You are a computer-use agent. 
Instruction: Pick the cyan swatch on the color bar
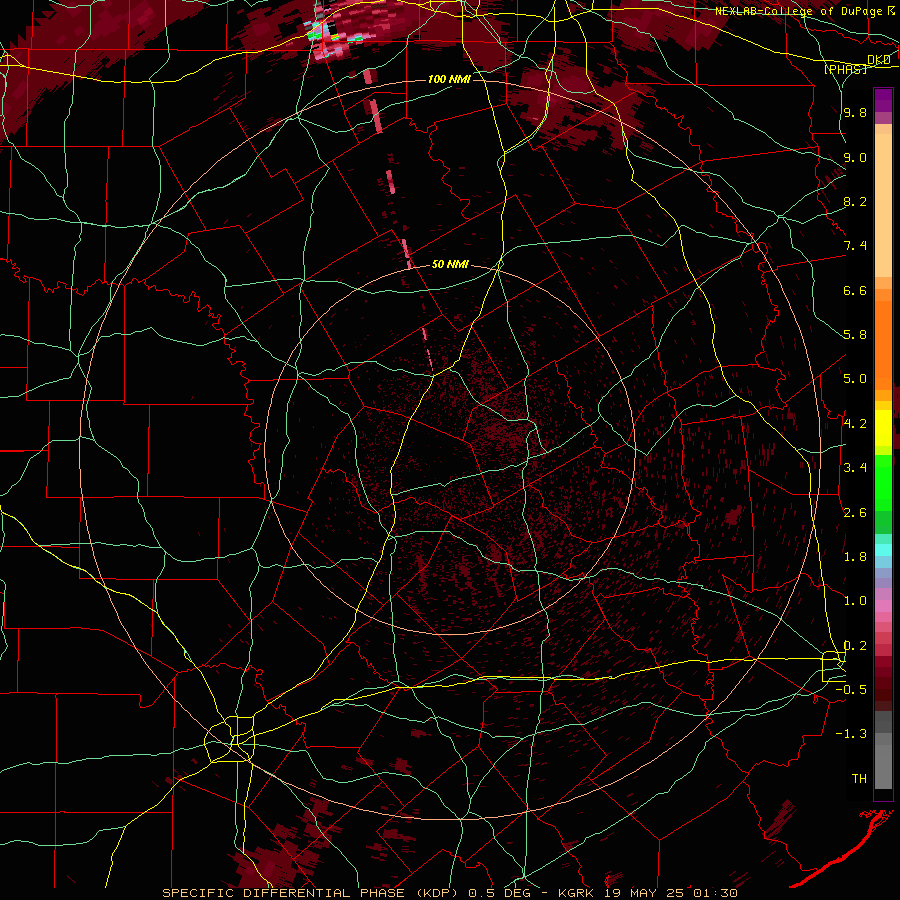[x=883, y=550]
